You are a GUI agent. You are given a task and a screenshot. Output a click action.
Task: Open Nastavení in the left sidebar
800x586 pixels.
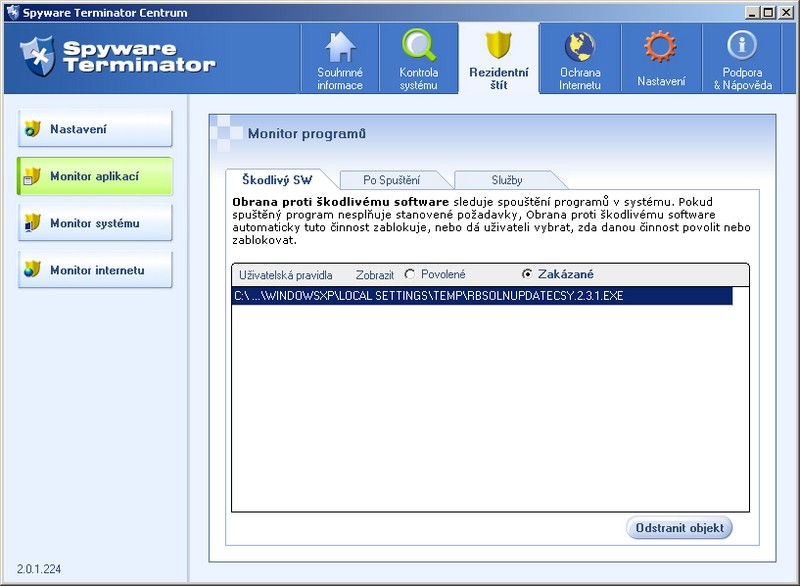click(x=95, y=129)
